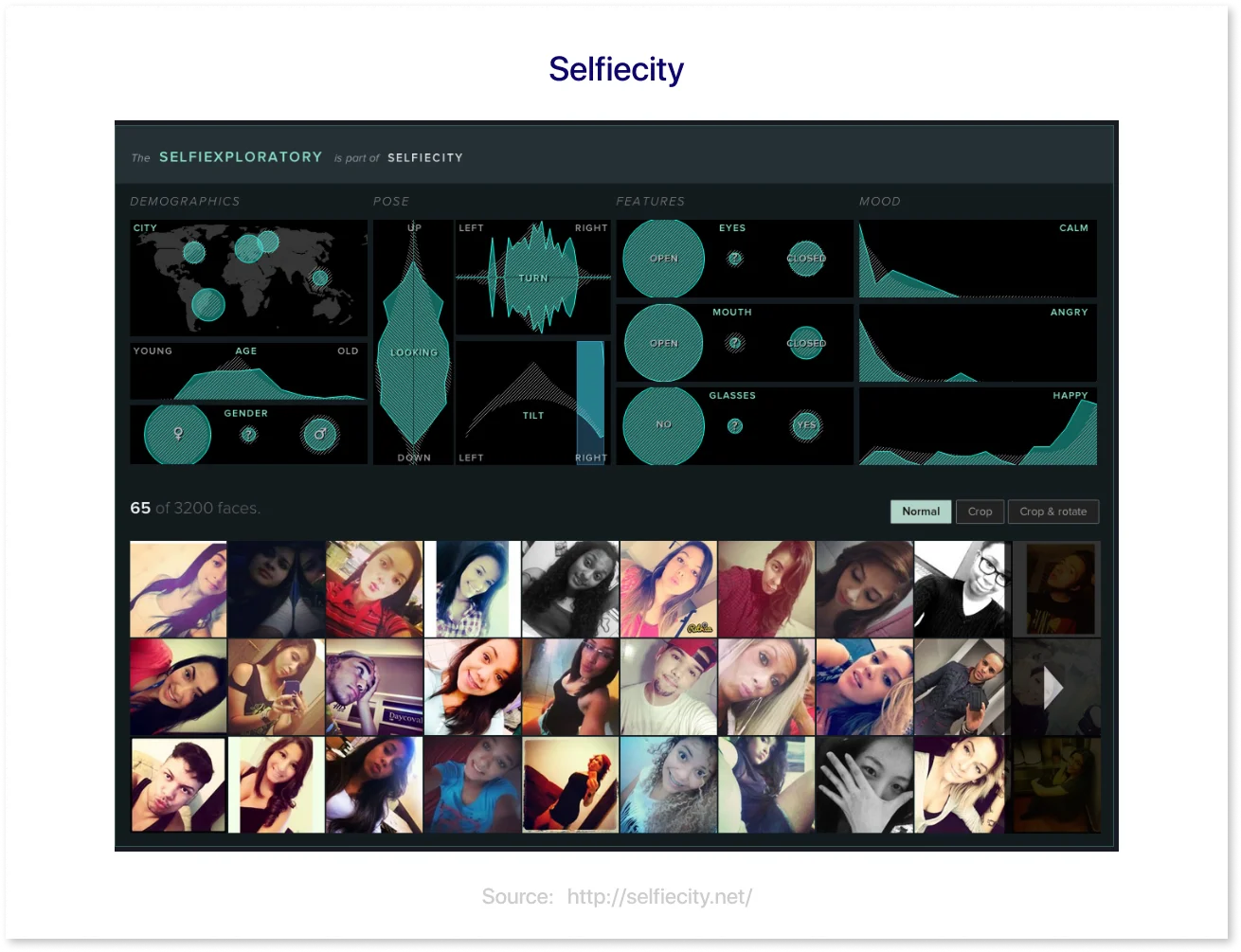Select the Southeast Asia city bubble
This screenshot has height=952, width=1241.
(x=320, y=278)
